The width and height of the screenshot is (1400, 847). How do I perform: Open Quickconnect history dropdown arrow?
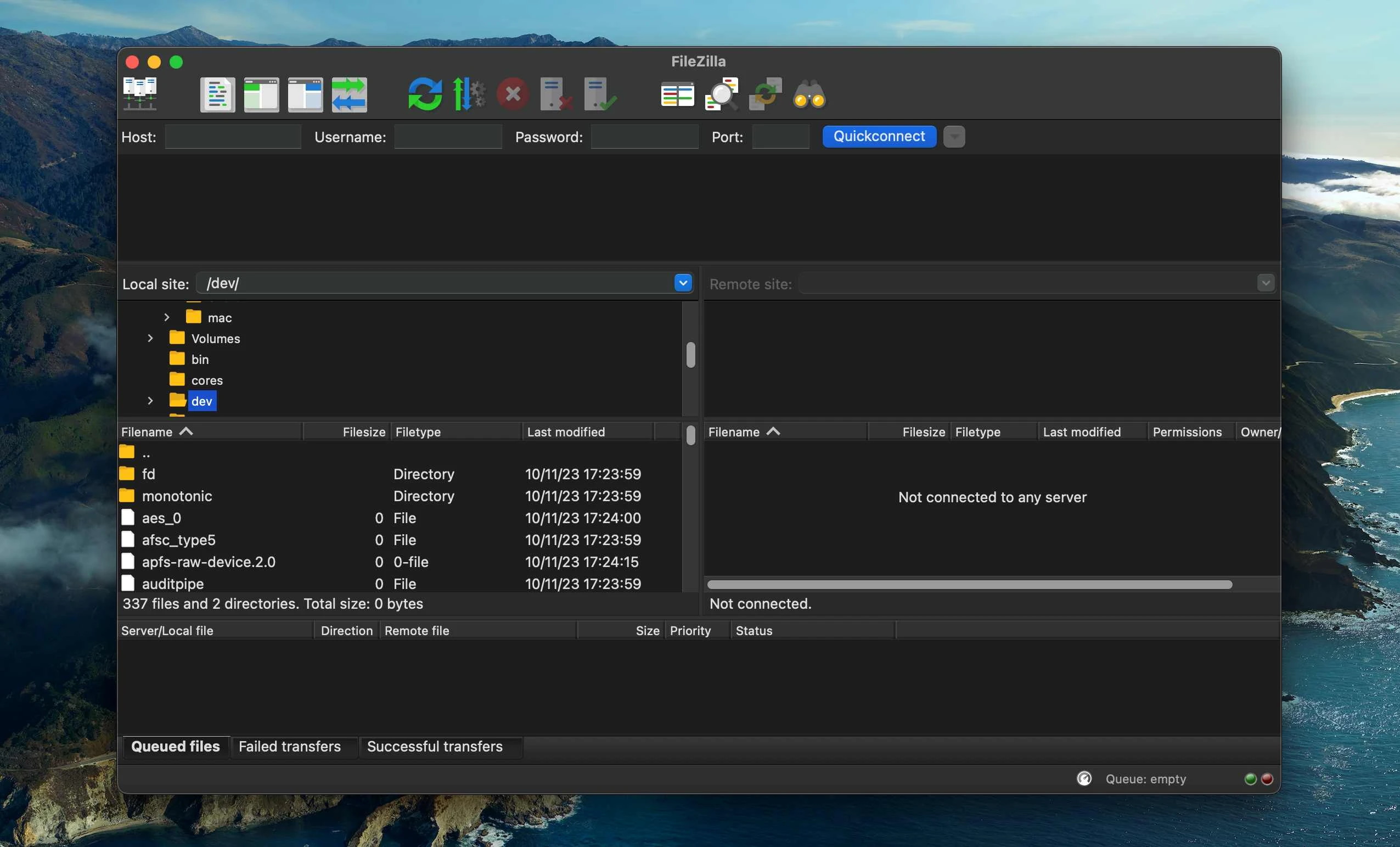tap(954, 137)
